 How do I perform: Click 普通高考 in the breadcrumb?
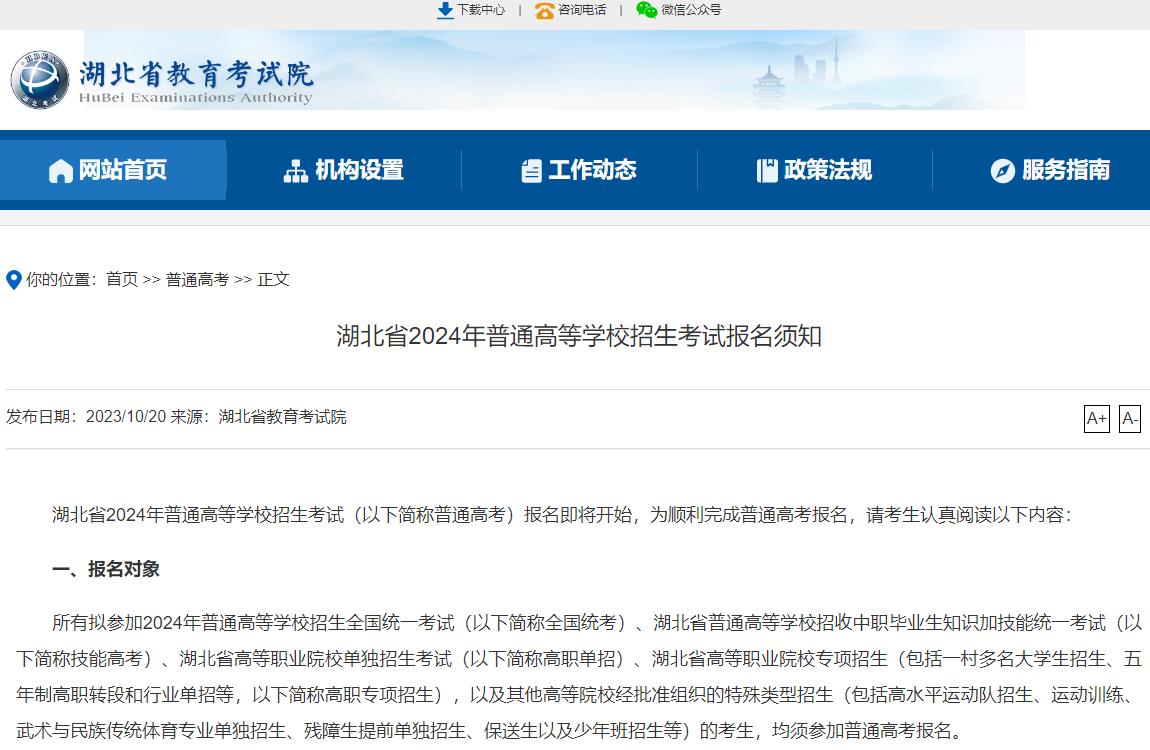pos(197,279)
